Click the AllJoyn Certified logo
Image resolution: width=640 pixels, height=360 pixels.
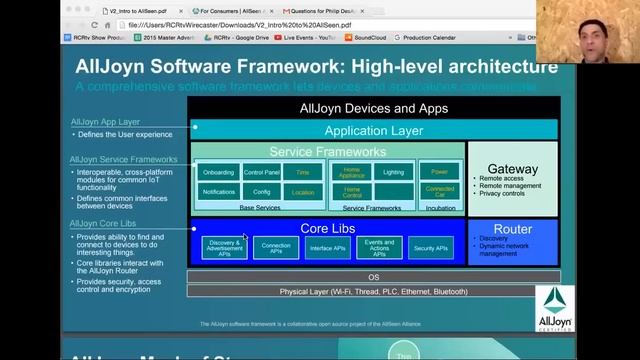click(x=555, y=309)
